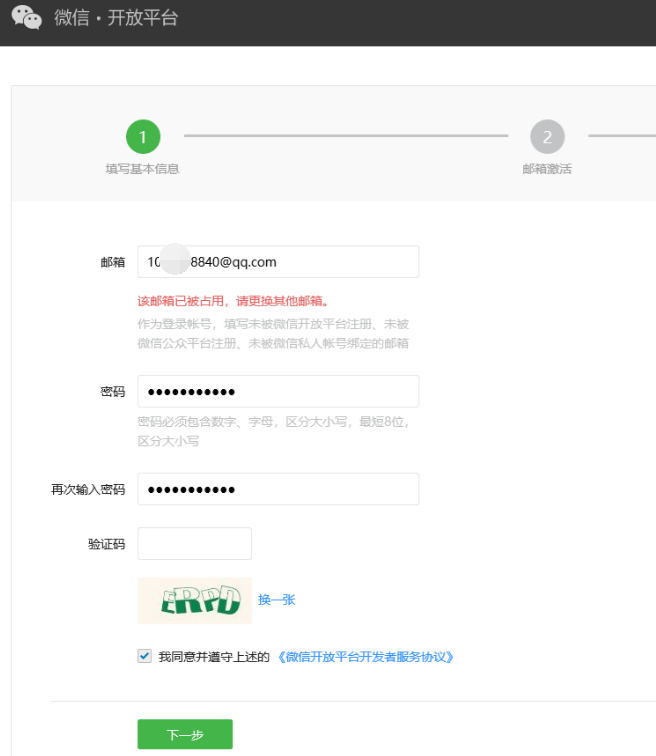Click the 邮箱激活 step label

click(547, 169)
